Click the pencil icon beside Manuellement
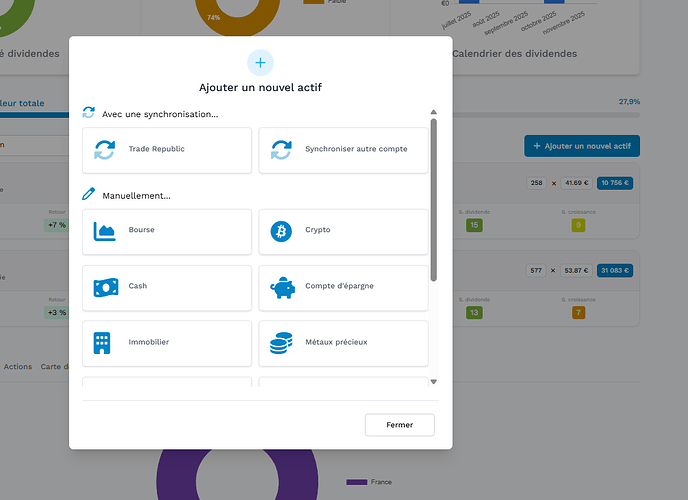 [x=89, y=194]
